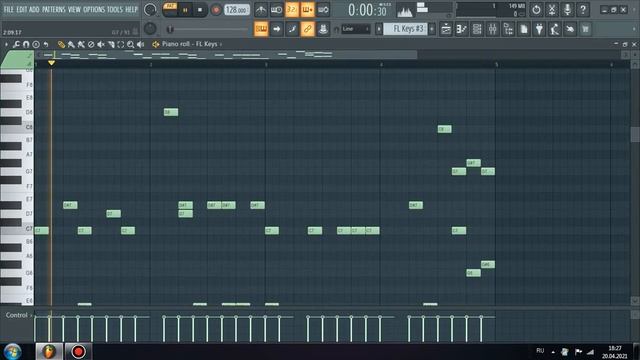Click the tempo tapper figure icon
The height and width of the screenshot is (360, 640).
click(x=555, y=29)
